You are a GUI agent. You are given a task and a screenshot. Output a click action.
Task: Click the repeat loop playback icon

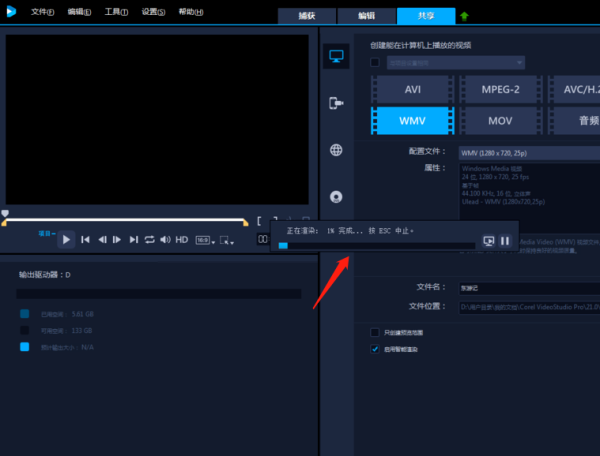pos(149,240)
